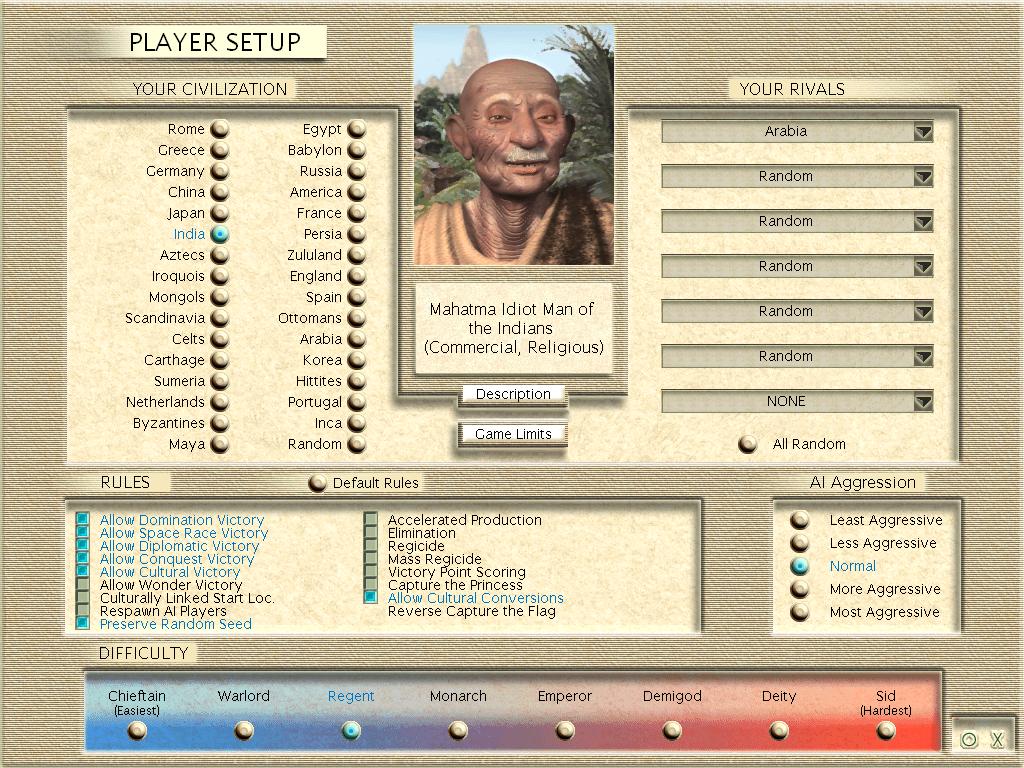Enable All Random rivals
This screenshot has width=1024, height=768.
coord(748,444)
